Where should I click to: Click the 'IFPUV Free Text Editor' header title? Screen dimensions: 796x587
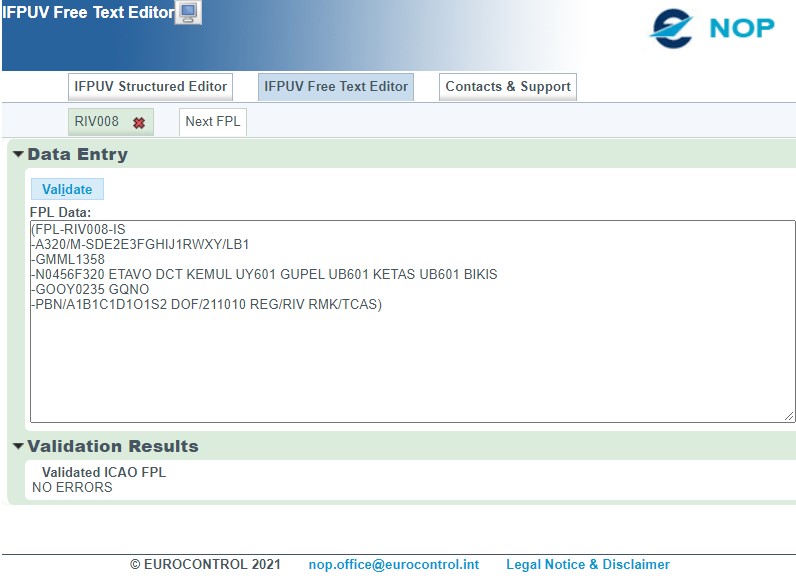[88, 12]
